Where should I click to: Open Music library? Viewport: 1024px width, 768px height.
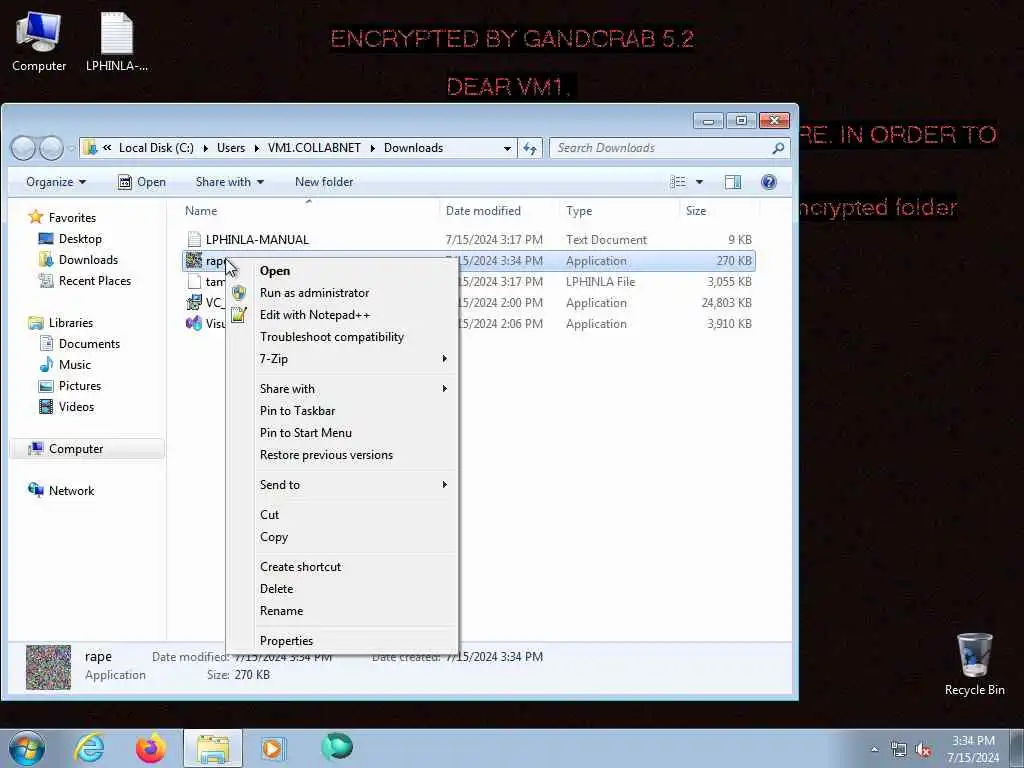pos(65,364)
